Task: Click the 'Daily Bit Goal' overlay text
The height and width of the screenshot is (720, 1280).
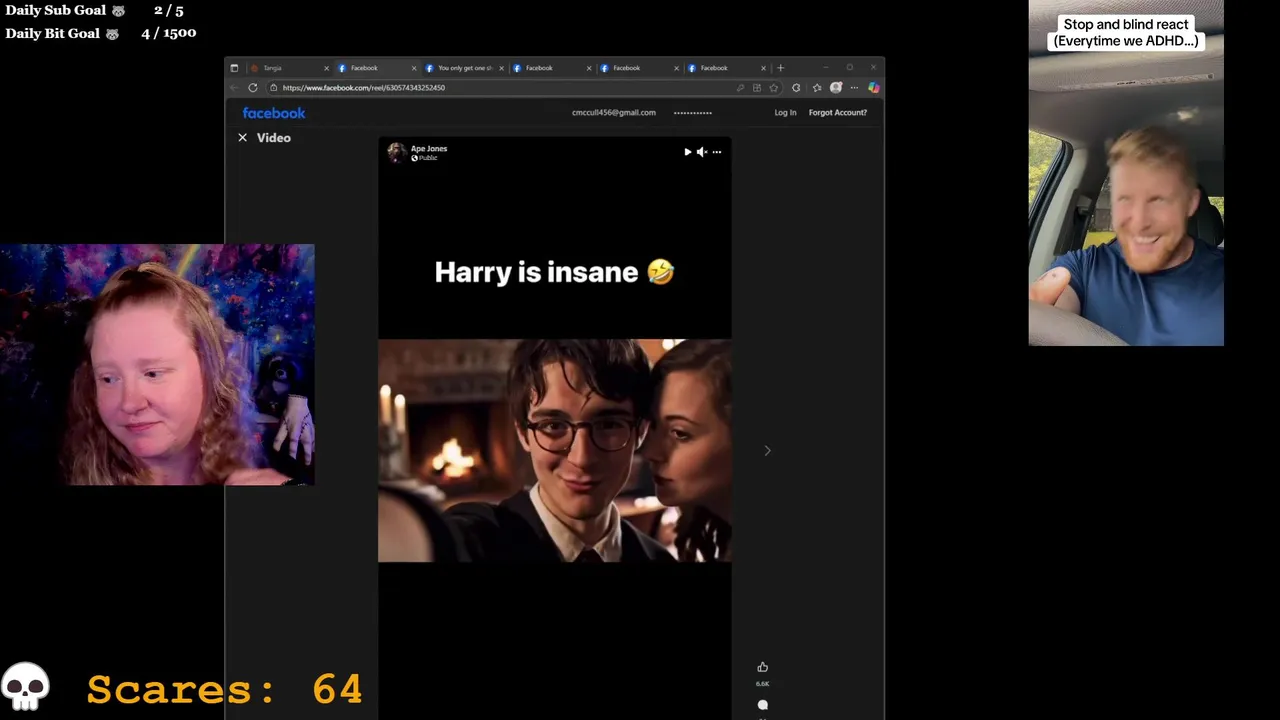Action: pyautogui.click(x=53, y=33)
